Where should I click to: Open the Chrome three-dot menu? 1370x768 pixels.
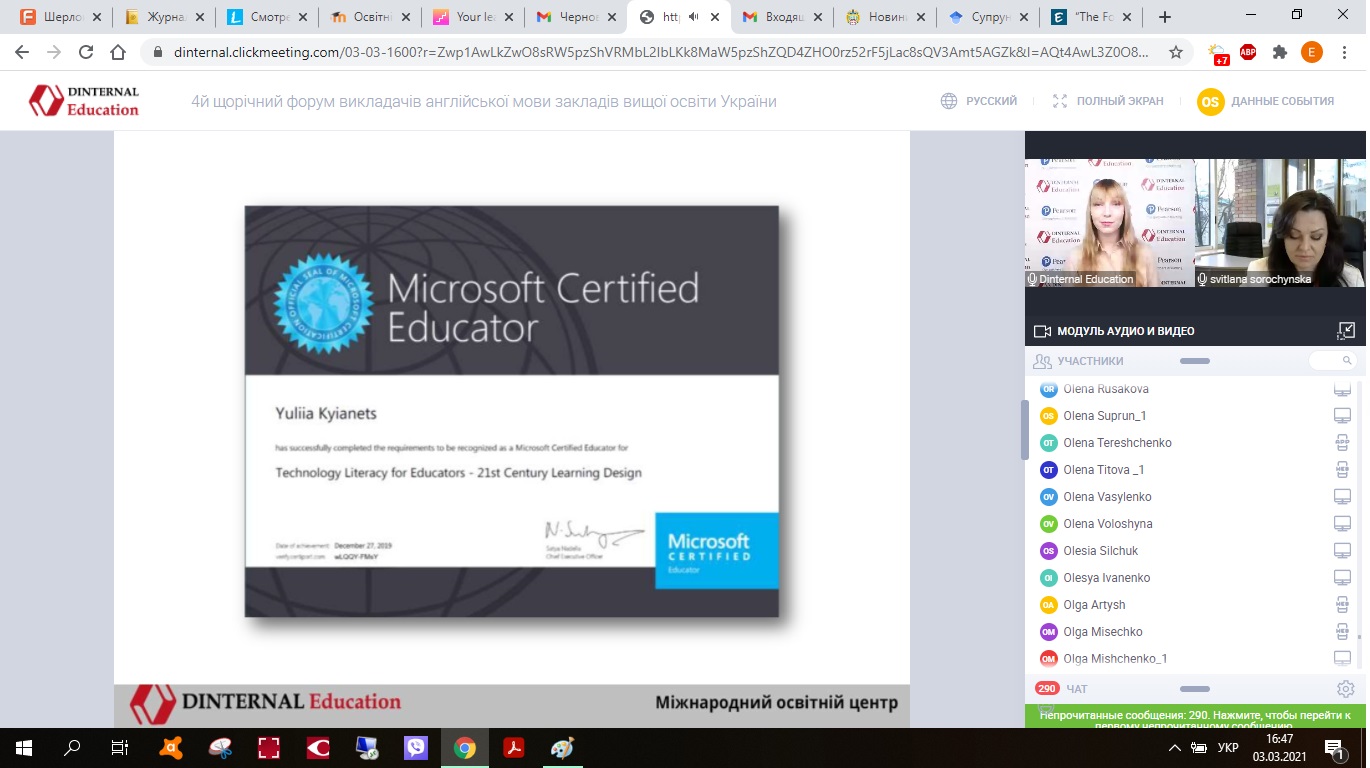coord(1344,53)
